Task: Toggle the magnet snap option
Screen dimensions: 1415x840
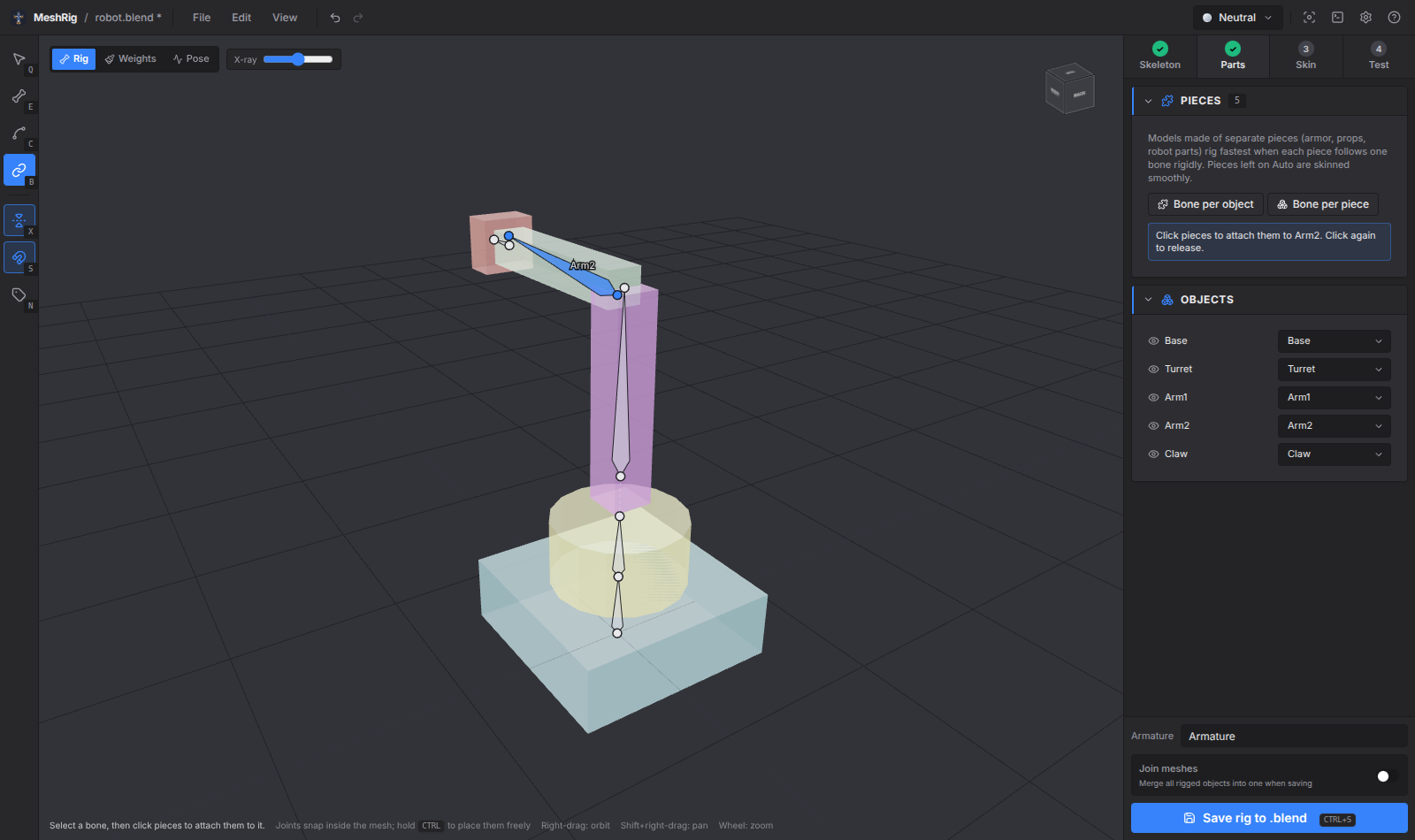Action: [x=19, y=257]
